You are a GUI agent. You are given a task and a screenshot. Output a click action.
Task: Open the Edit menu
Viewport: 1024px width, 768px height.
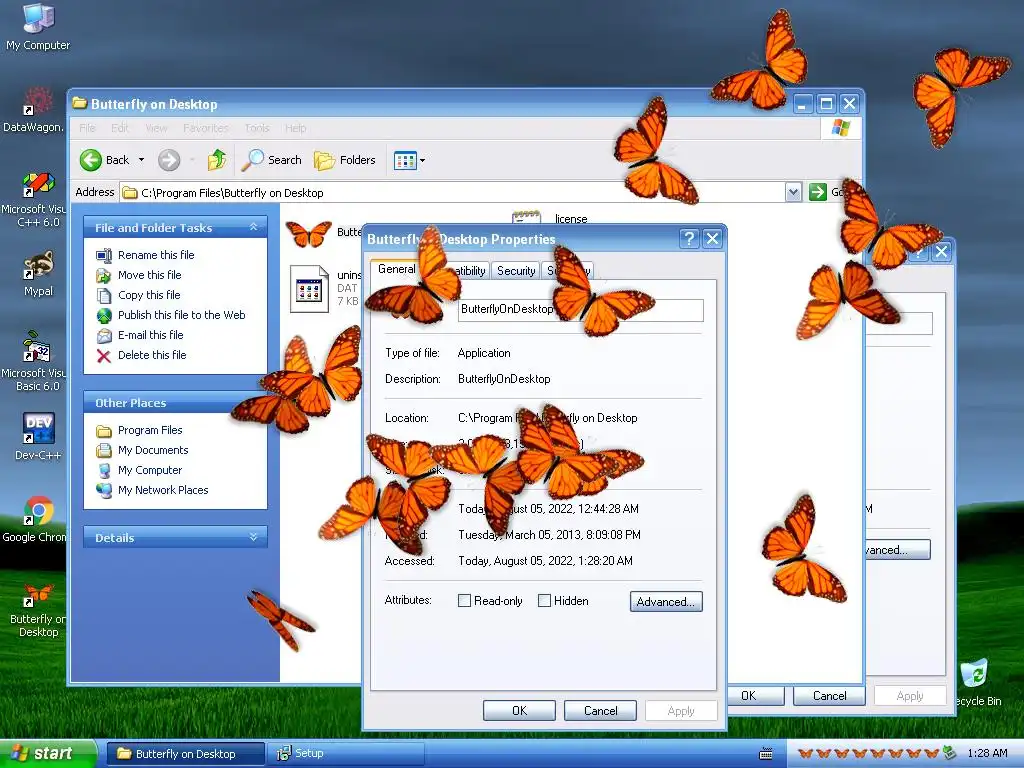tap(120, 128)
